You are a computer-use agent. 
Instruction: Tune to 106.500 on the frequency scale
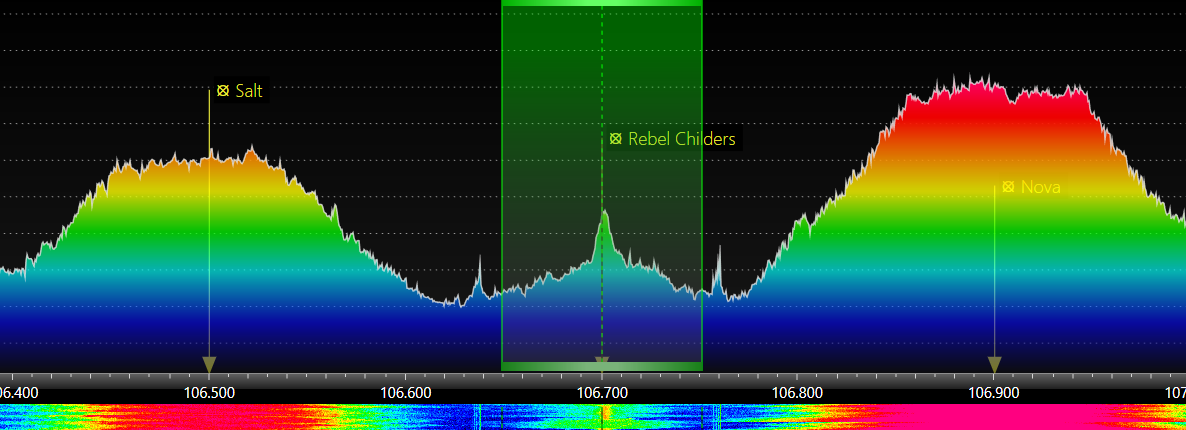click(x=210, y=393)
